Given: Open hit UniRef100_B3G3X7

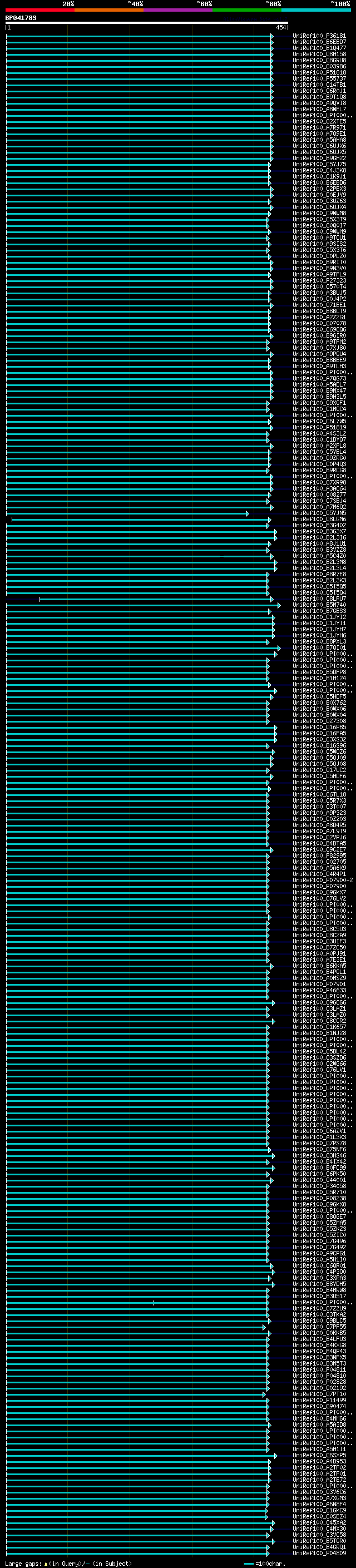Looking at the screenshot, I should pos(319,531).
